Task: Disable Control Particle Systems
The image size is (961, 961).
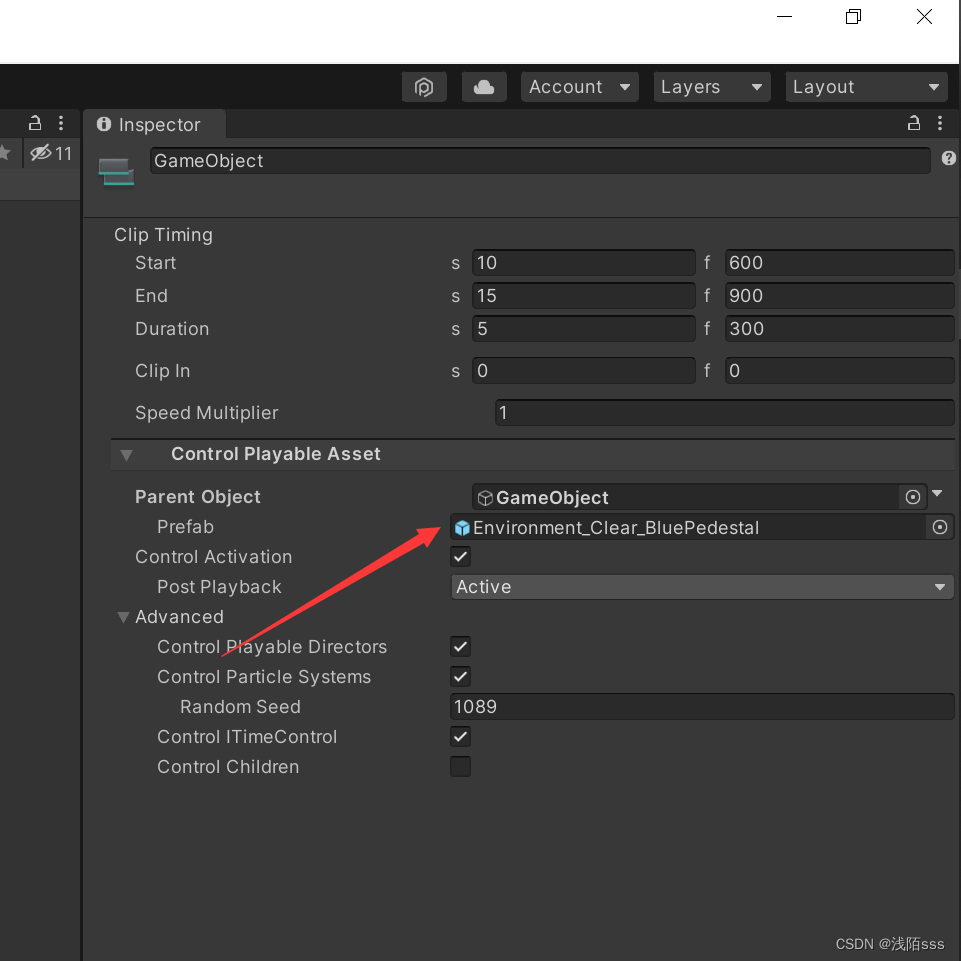Action: 460,677
